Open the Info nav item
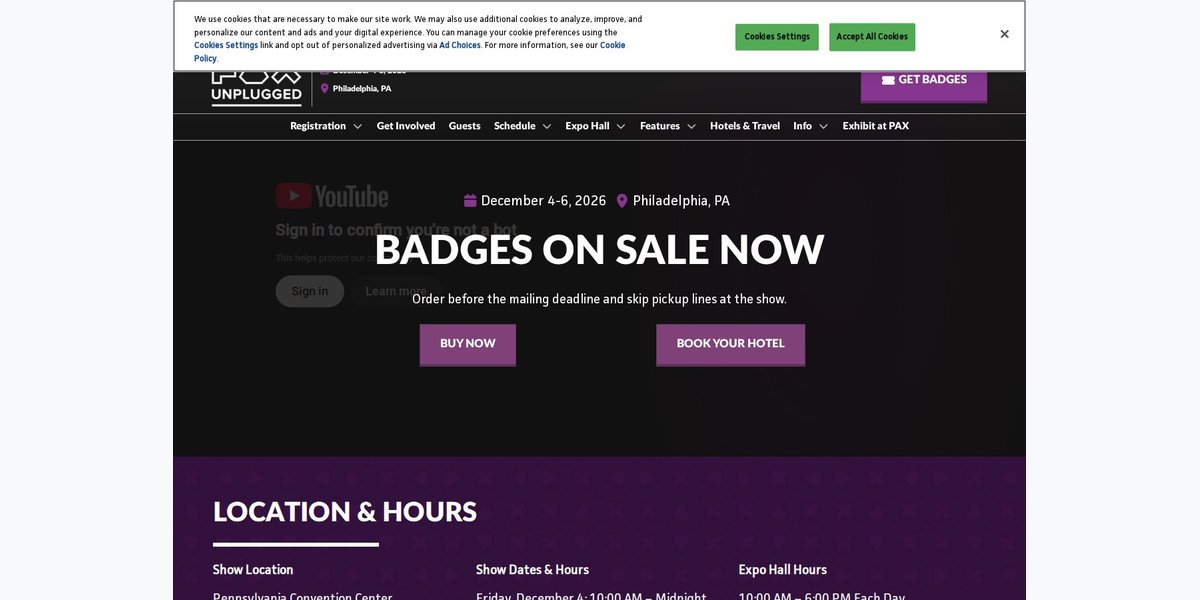The height and width of the screenshot is (600, 1200). coord(803,126)
